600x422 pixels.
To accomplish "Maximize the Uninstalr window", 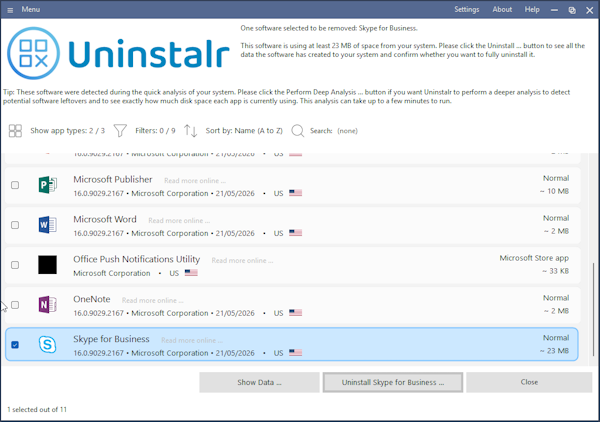I will 572,10.
